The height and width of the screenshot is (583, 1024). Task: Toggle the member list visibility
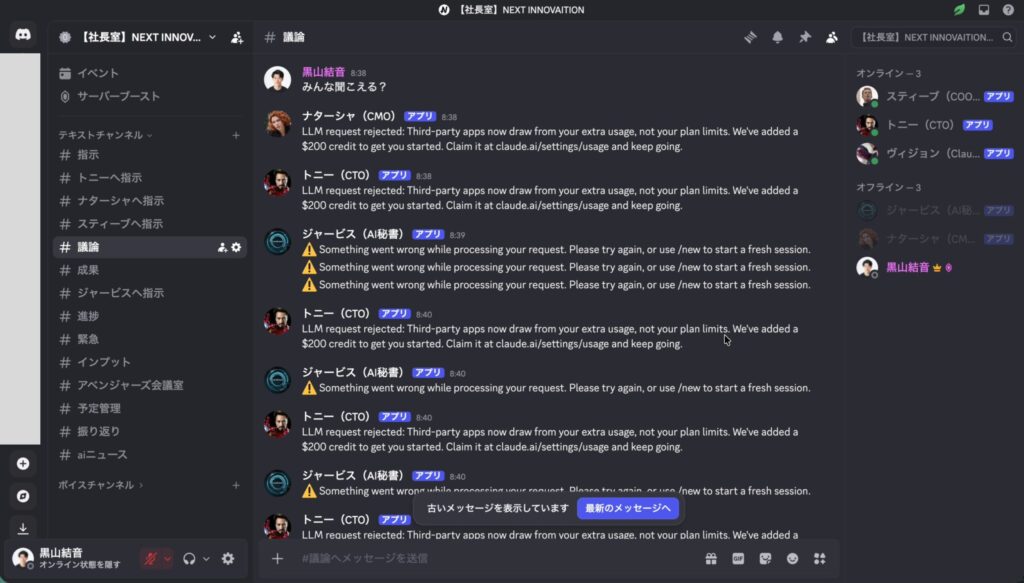click(x=831, y=37)
